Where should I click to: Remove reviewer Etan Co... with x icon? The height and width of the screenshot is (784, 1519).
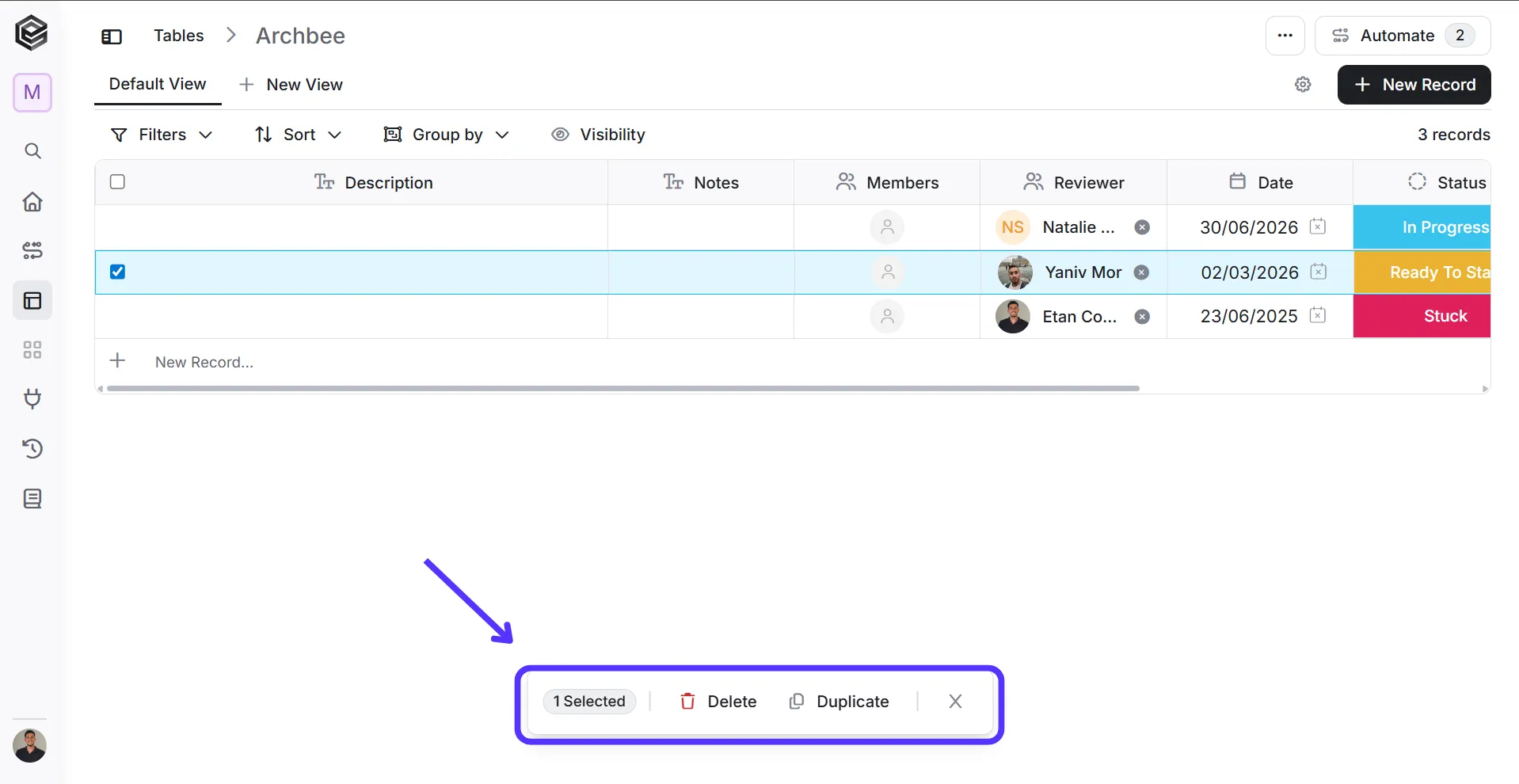click(x=1142, y=317)
